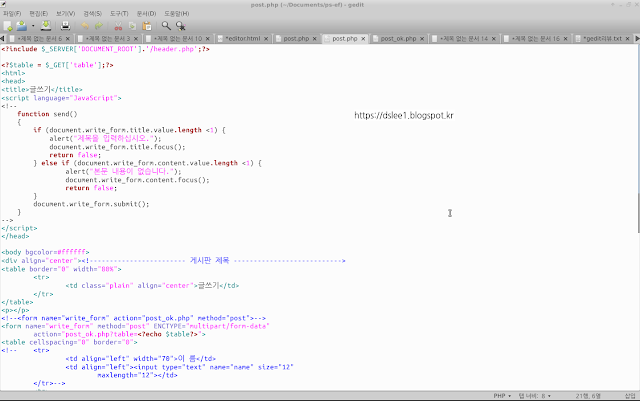640x401 pixels.
Task: Click the 21행, 6열 cursor position text
Action: click(x=588, y=396)
